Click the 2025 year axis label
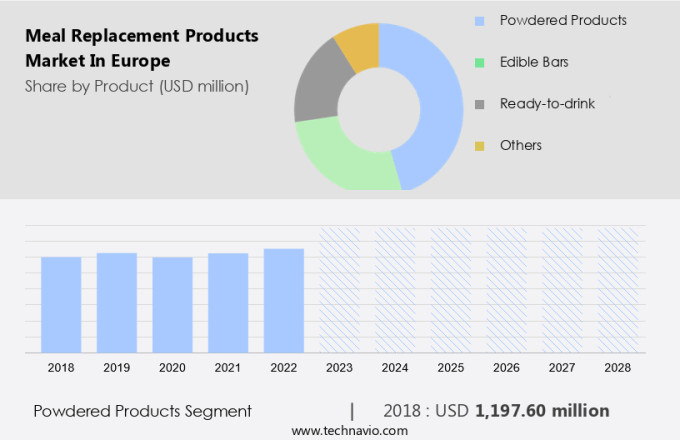The width and height of the screenshot is (680, 440). click(450, 368)
